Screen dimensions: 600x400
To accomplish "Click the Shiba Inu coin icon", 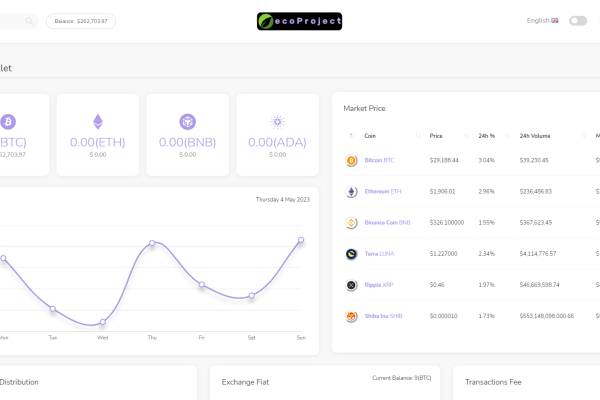I will tap(351, 316).
